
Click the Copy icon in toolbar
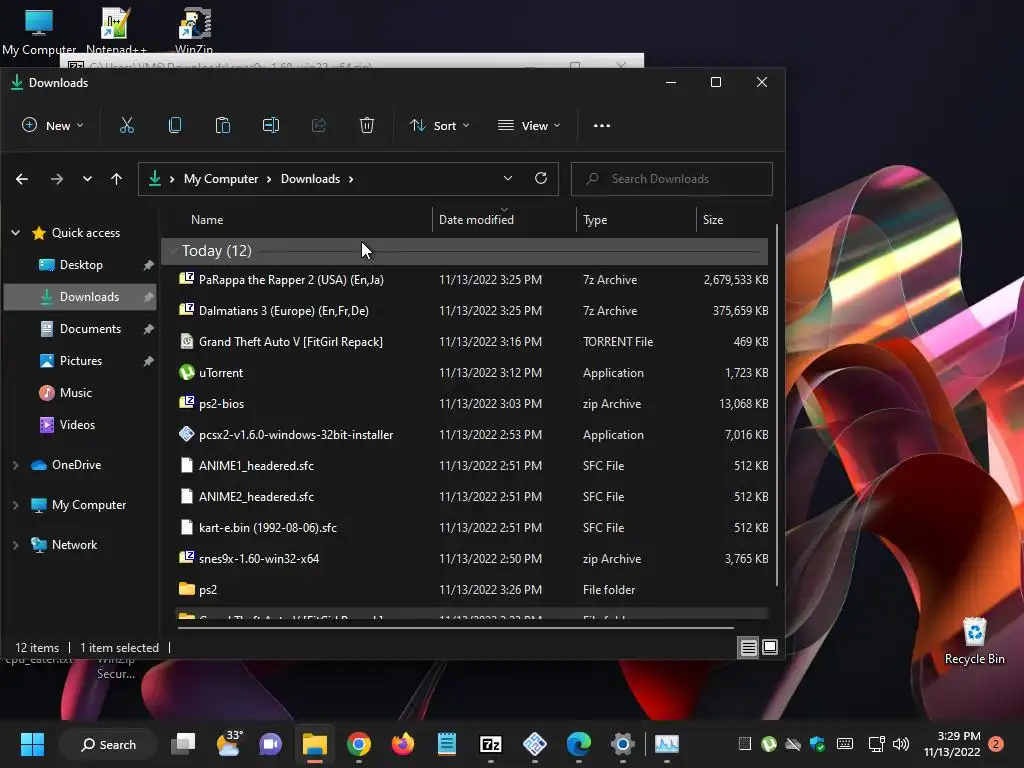[175, 125]
